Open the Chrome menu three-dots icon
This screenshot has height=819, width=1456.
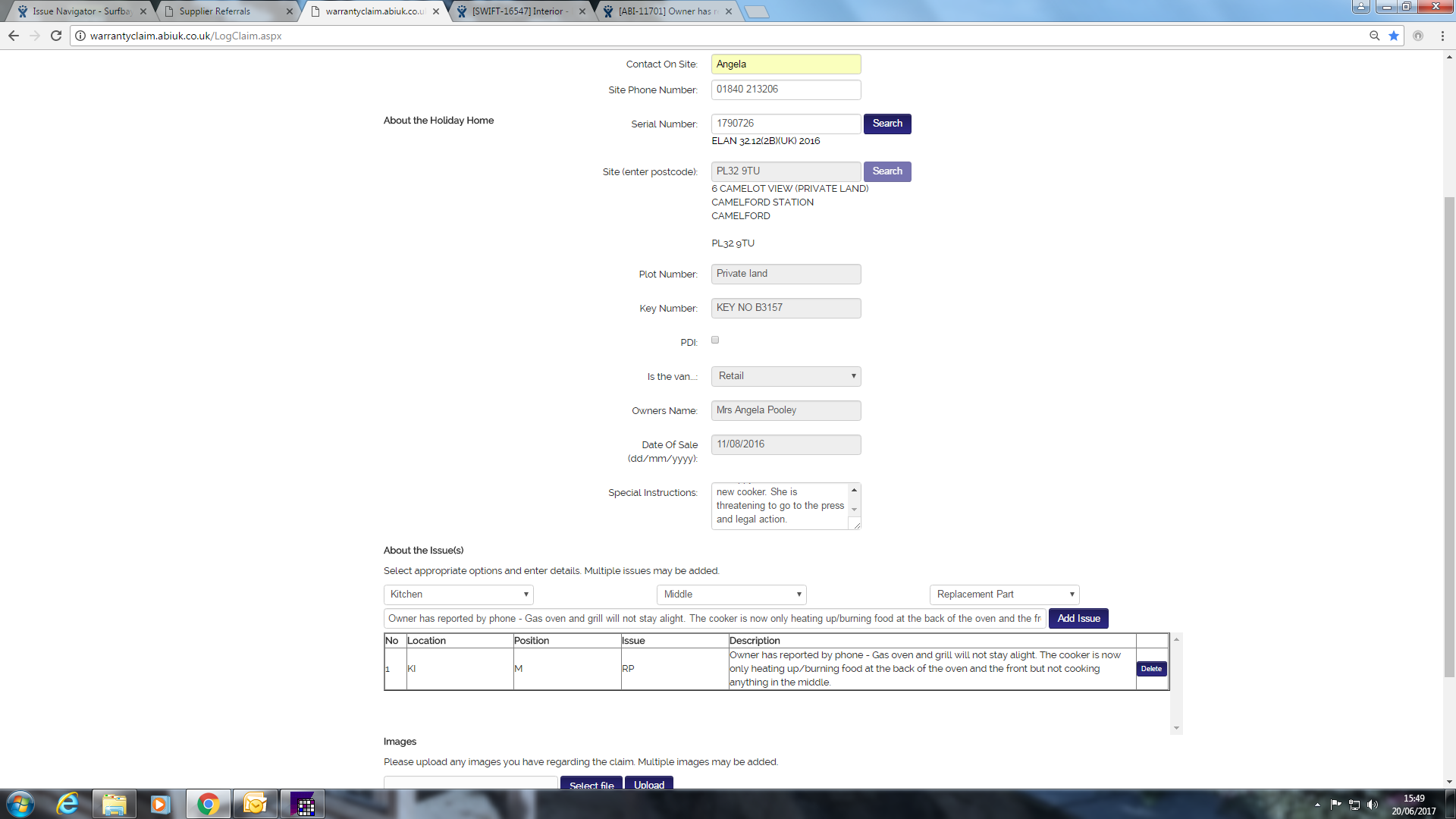(x=1442, y=36)
